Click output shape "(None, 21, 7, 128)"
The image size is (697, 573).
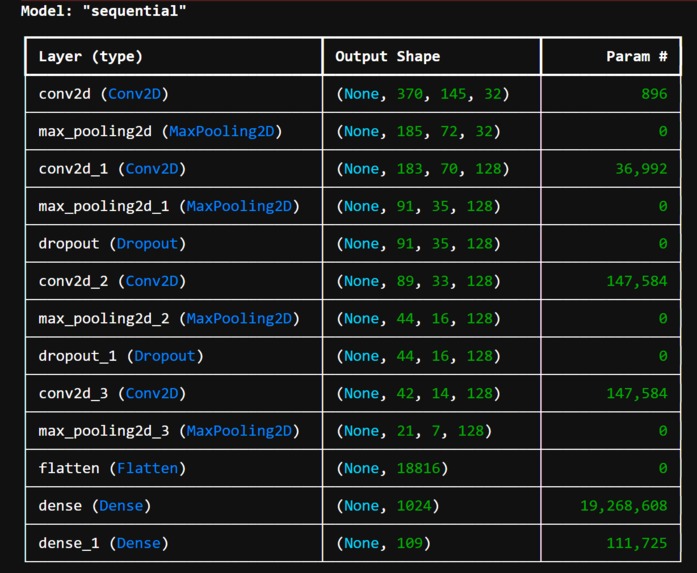click(414, 431)
